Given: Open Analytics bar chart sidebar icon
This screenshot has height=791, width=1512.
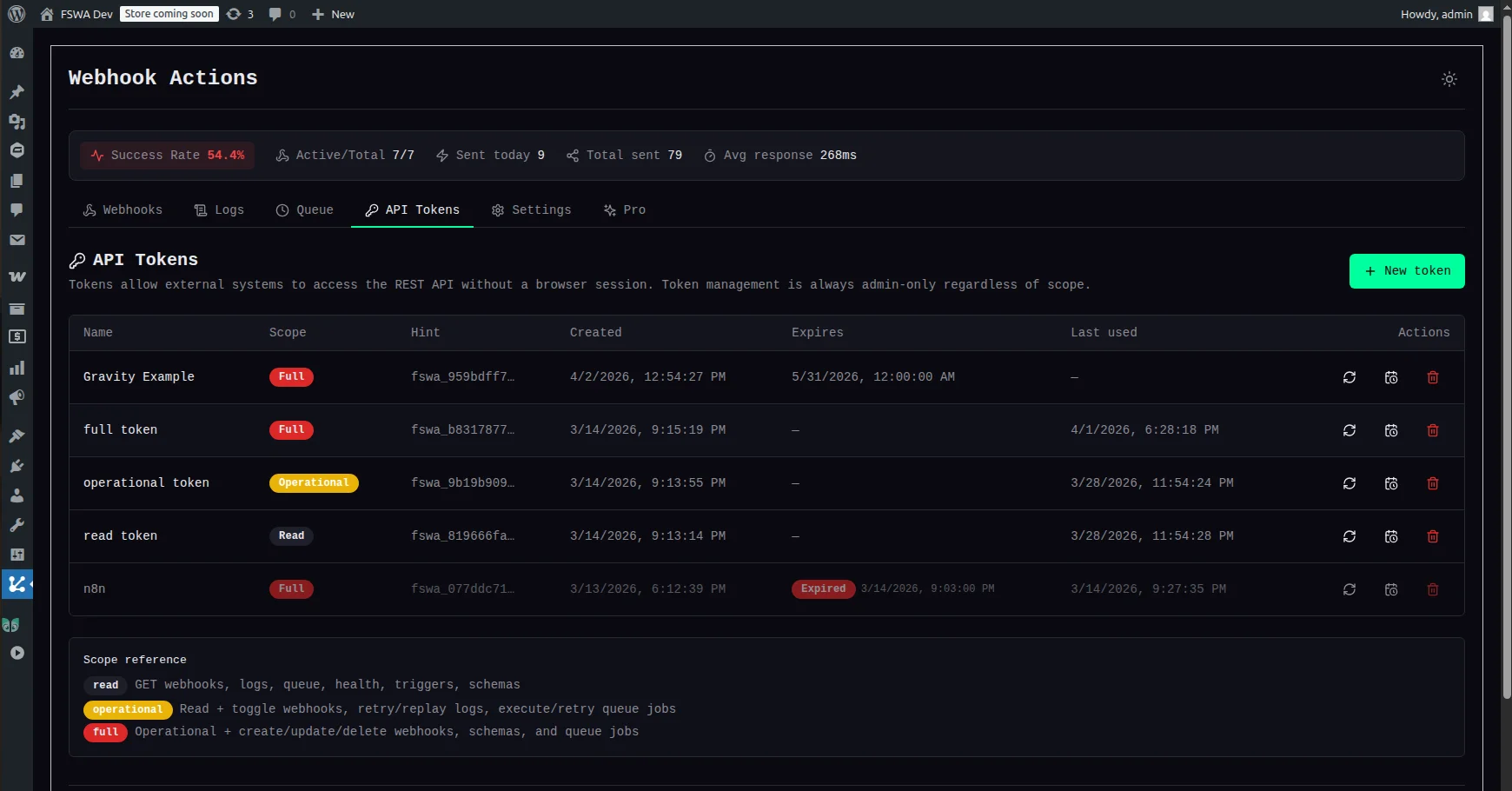Looking at the screenshot, I should tap(17, 368).
